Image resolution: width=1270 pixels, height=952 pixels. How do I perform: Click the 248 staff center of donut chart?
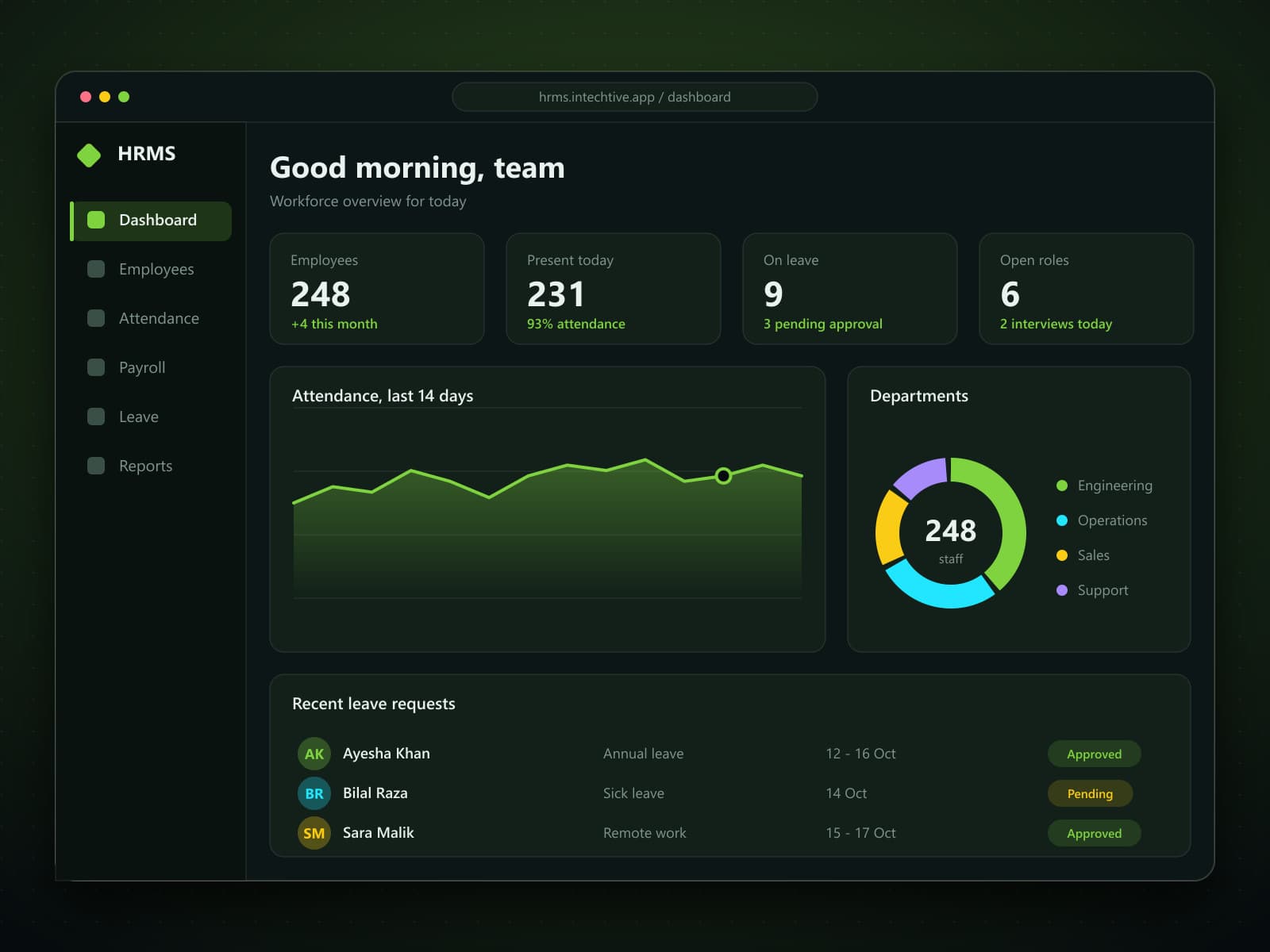pyautogui.click(x=951, y=539)
